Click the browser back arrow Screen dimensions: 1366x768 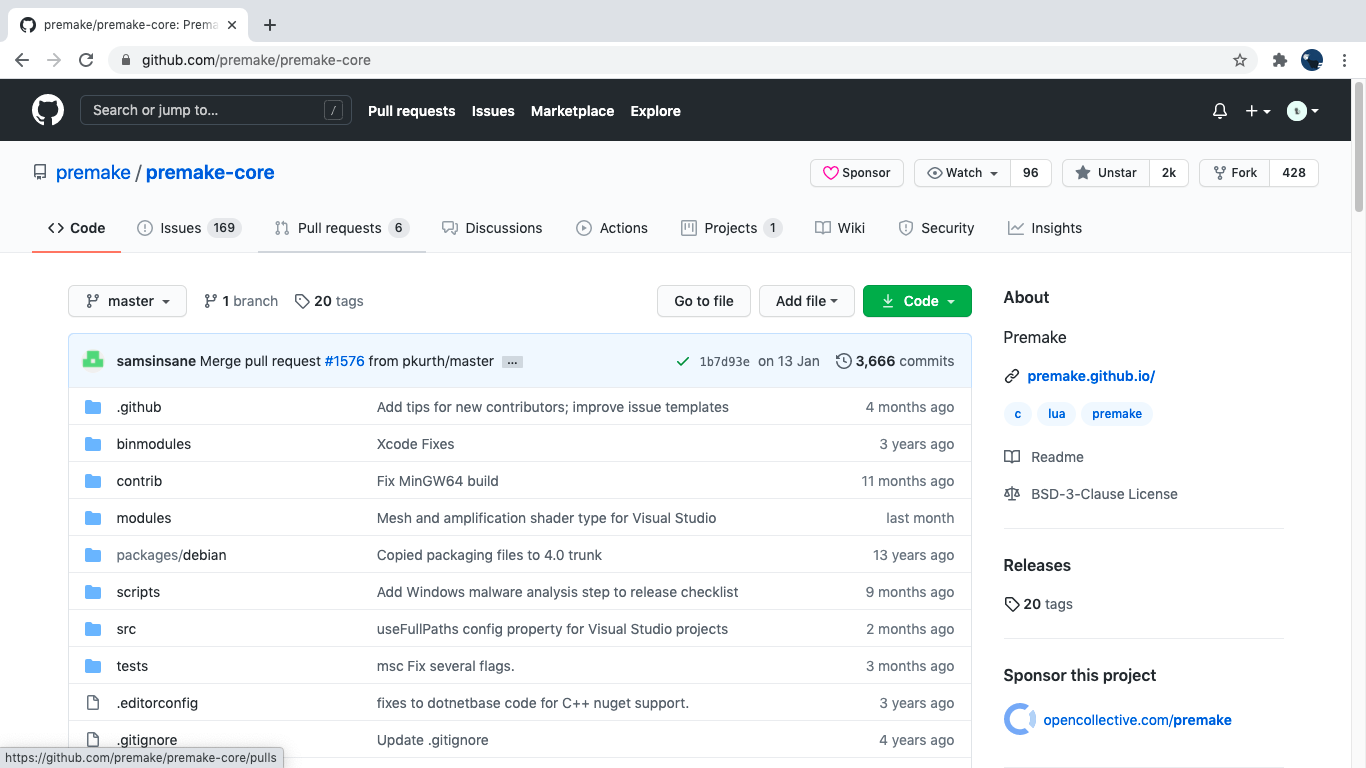22,60
